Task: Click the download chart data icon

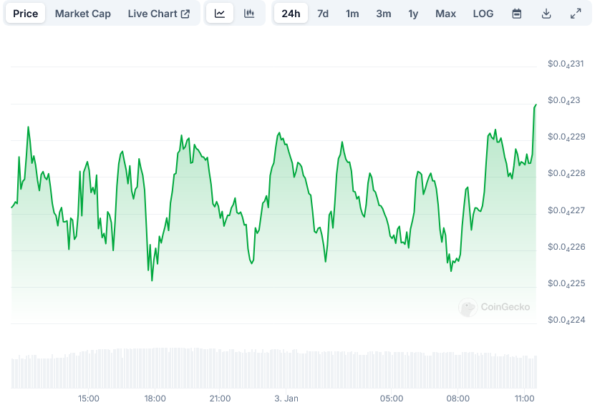Action: 546,14
